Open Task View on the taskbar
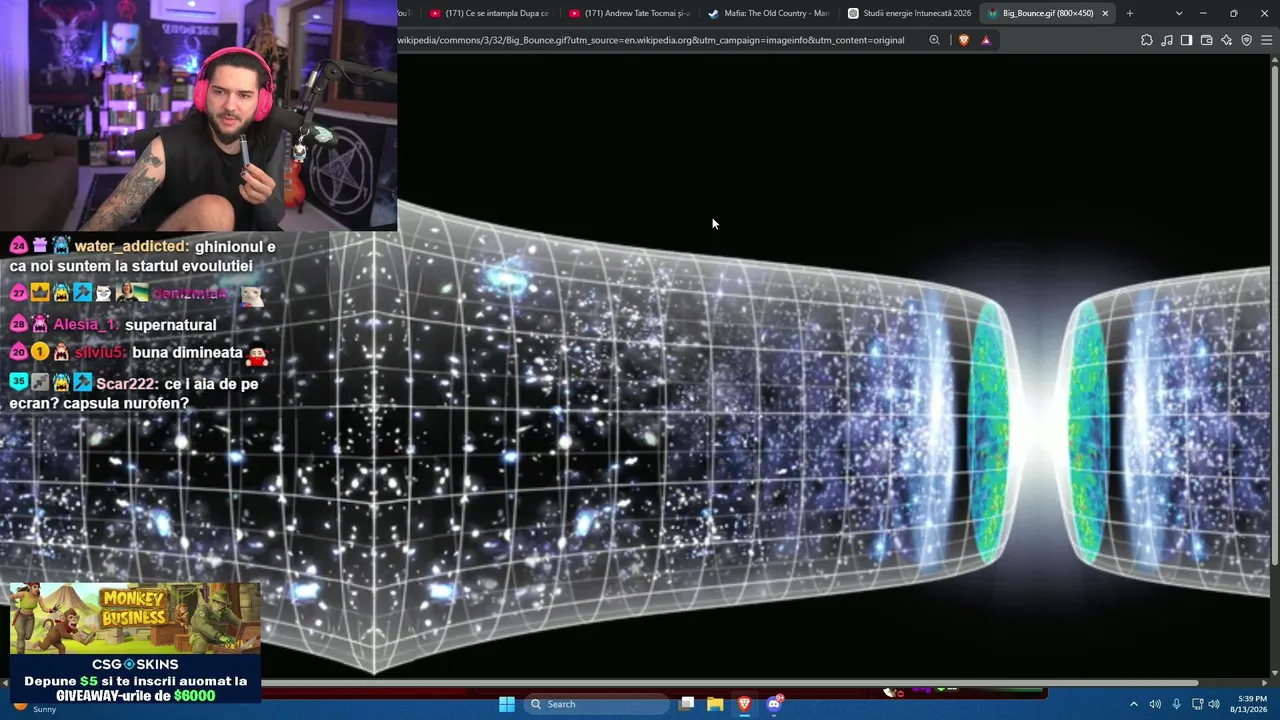 (x=686, y=704)
